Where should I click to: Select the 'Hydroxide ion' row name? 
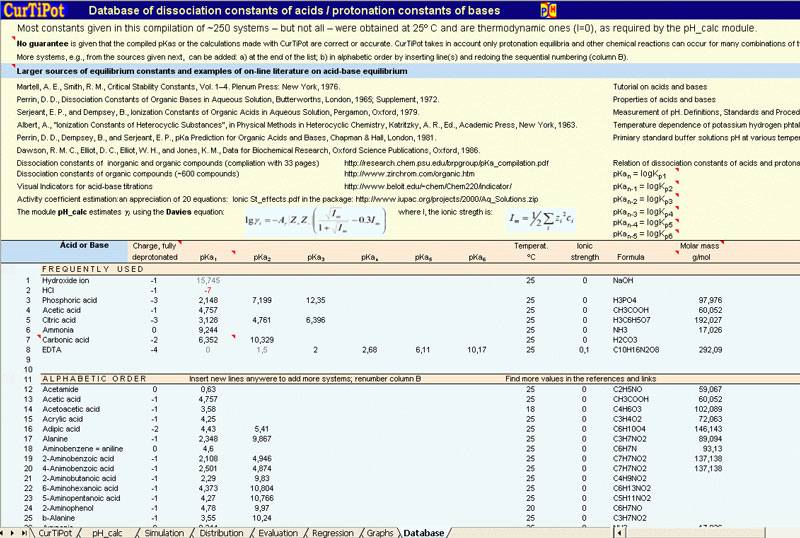(x=65, y=281)
